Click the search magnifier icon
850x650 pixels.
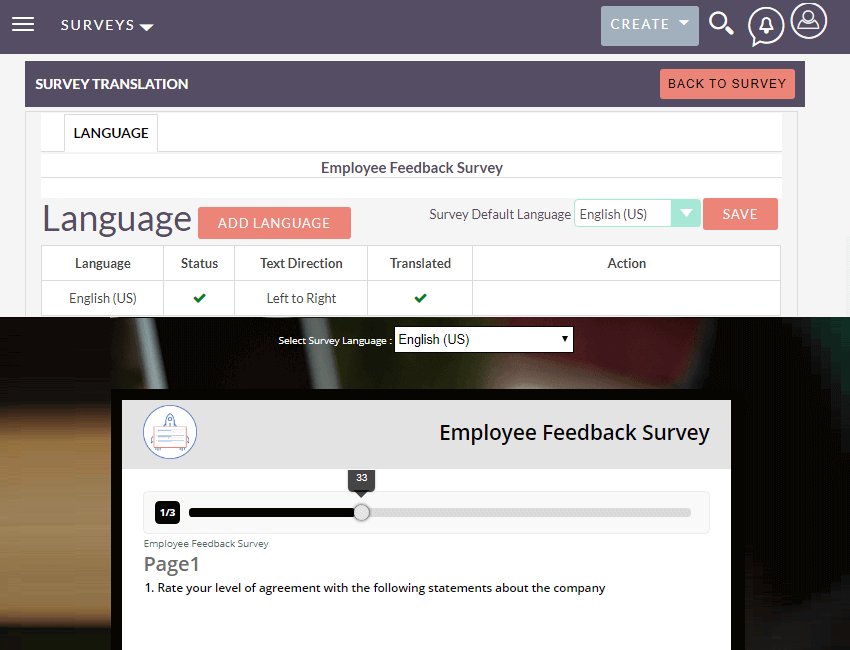tap(722, 24)
